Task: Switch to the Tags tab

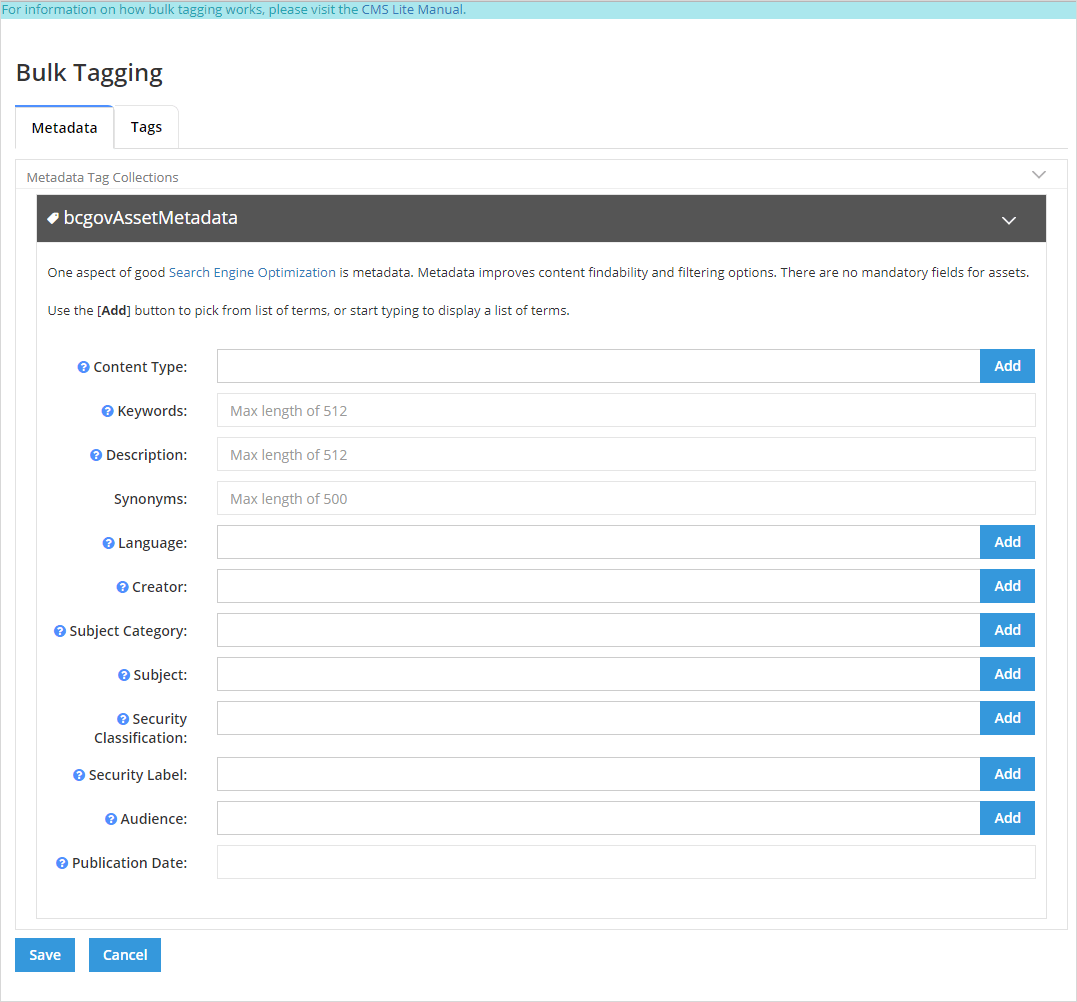Action: click(146, 127)
